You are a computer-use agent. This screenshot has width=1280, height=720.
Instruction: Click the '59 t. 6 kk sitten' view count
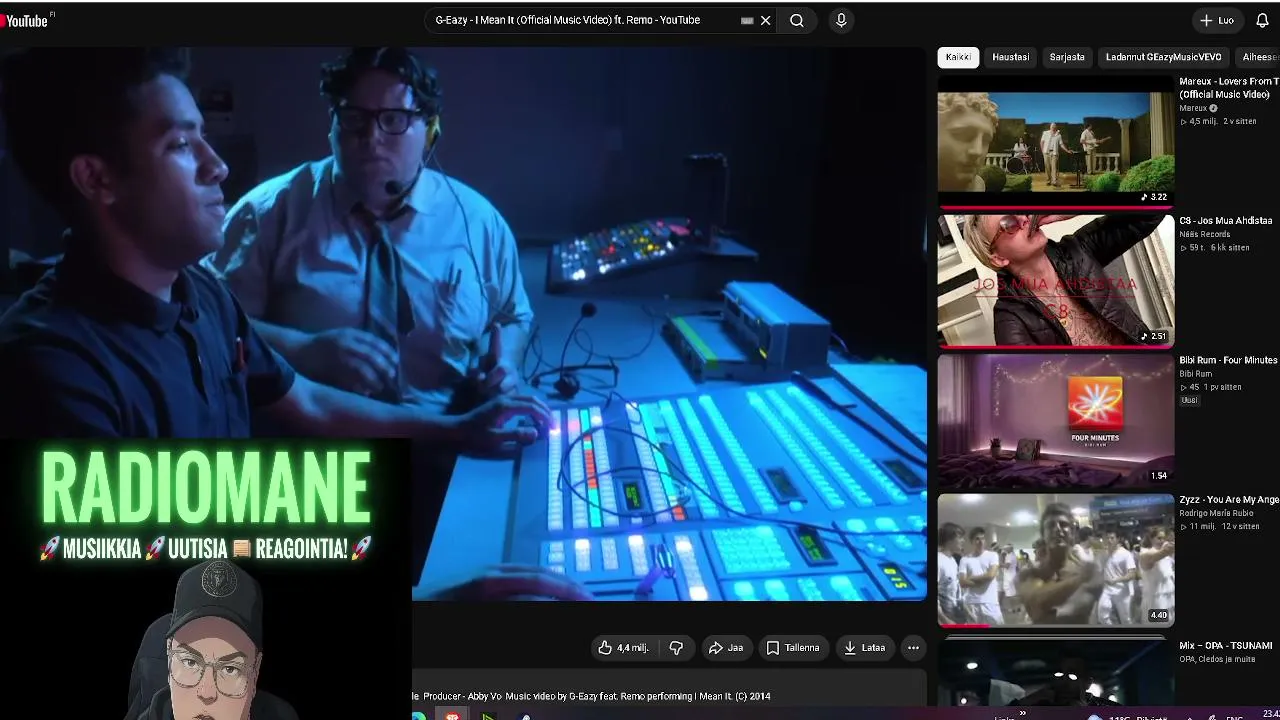click(x=1215, y=247)
